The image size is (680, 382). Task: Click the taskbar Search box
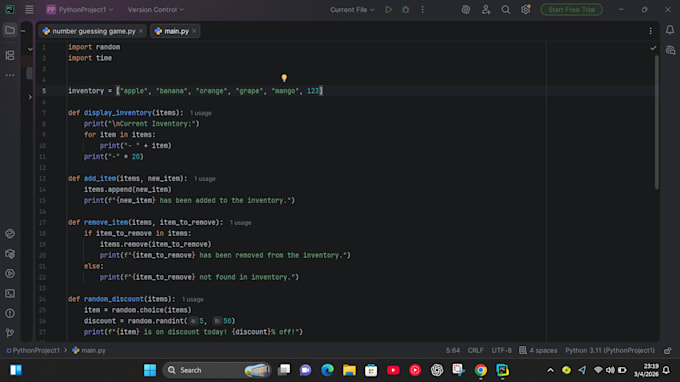(x=217, y=370)
